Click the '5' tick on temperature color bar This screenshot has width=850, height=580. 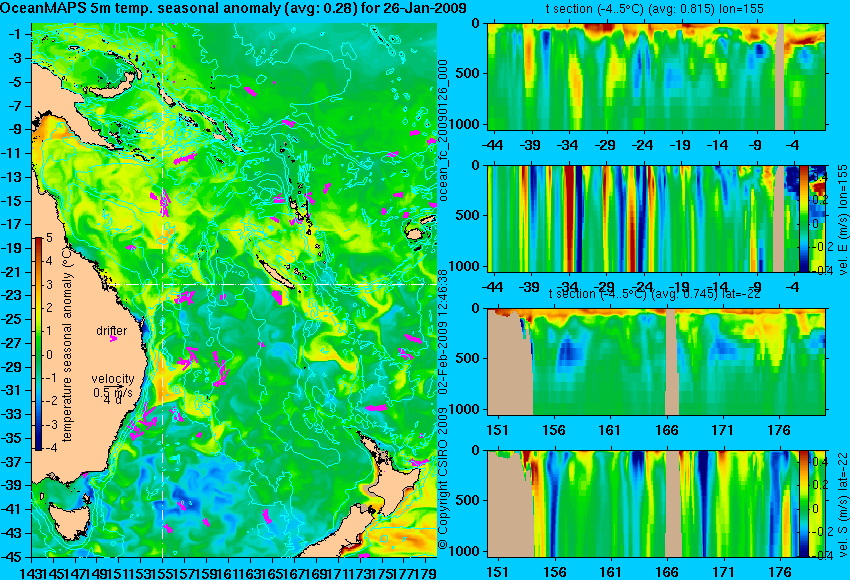[x=49, y=238]
